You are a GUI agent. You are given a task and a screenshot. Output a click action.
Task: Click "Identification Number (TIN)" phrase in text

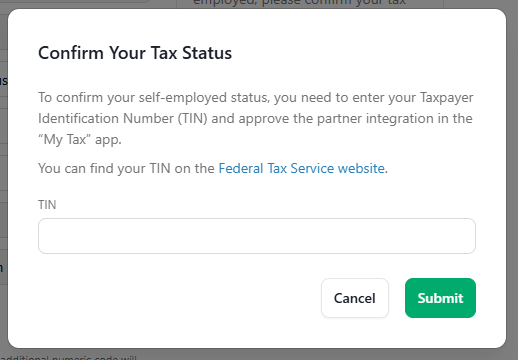click(x=123, y=118)
